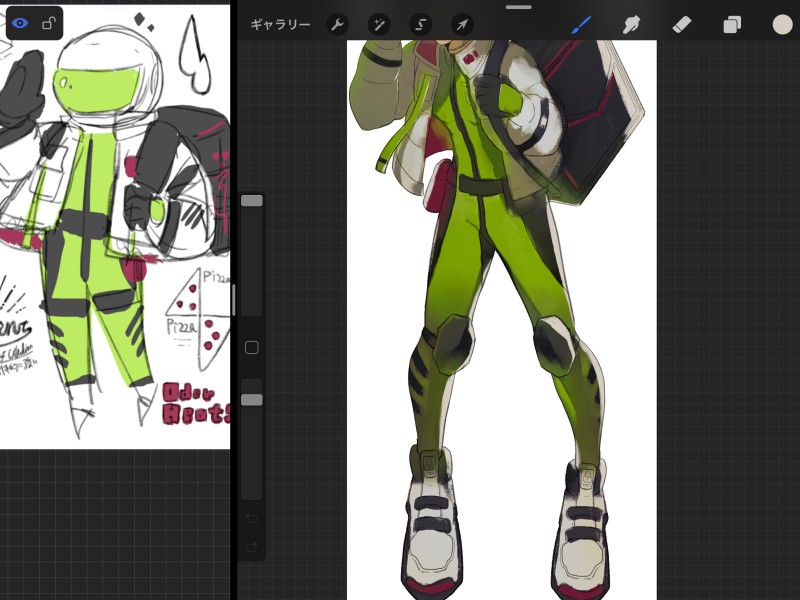Click the brush opacity slider handle
Screen dimensions: 800x600
coord(252,399)
